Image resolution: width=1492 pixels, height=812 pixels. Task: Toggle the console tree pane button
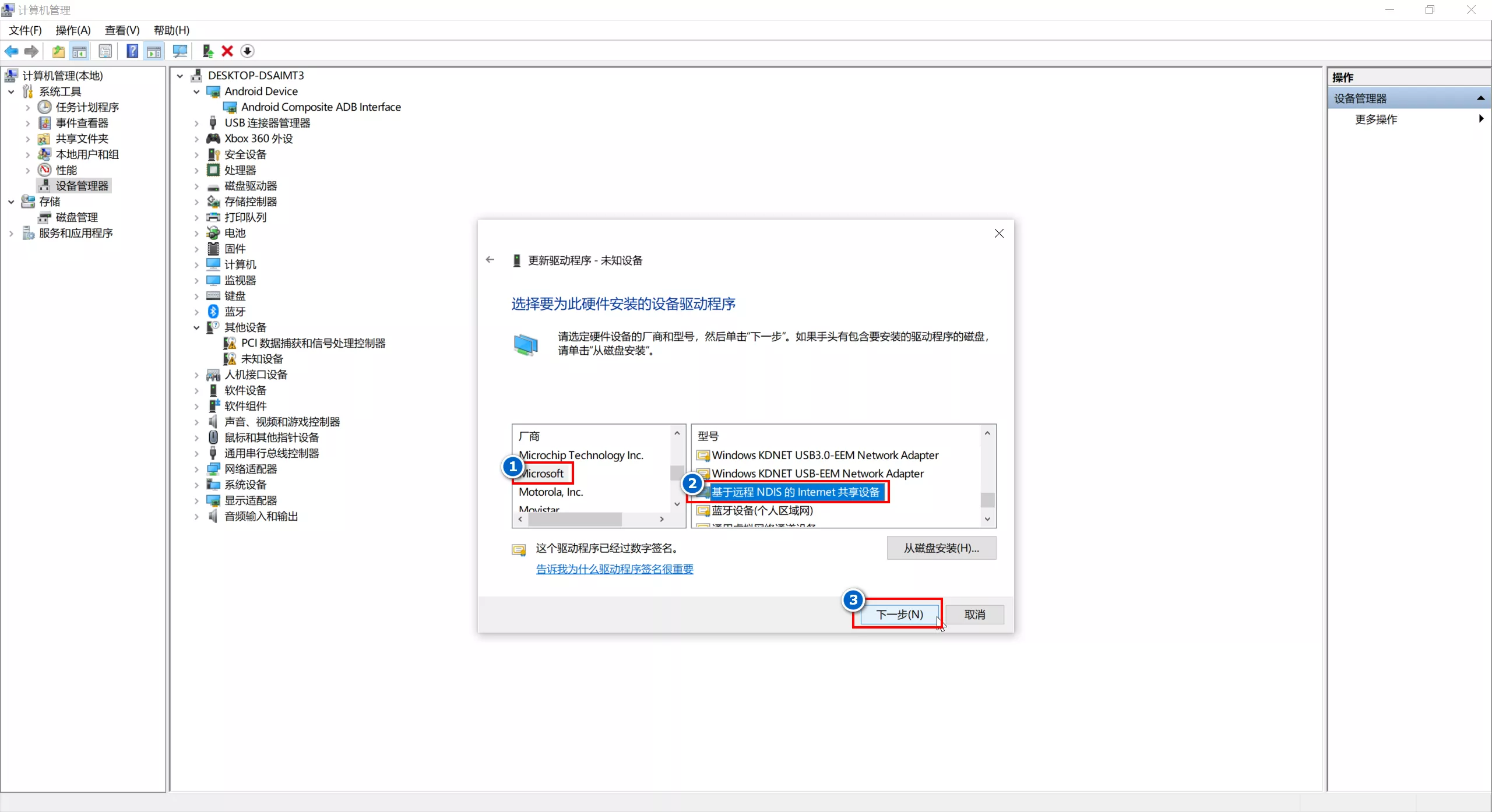point(80,51)
